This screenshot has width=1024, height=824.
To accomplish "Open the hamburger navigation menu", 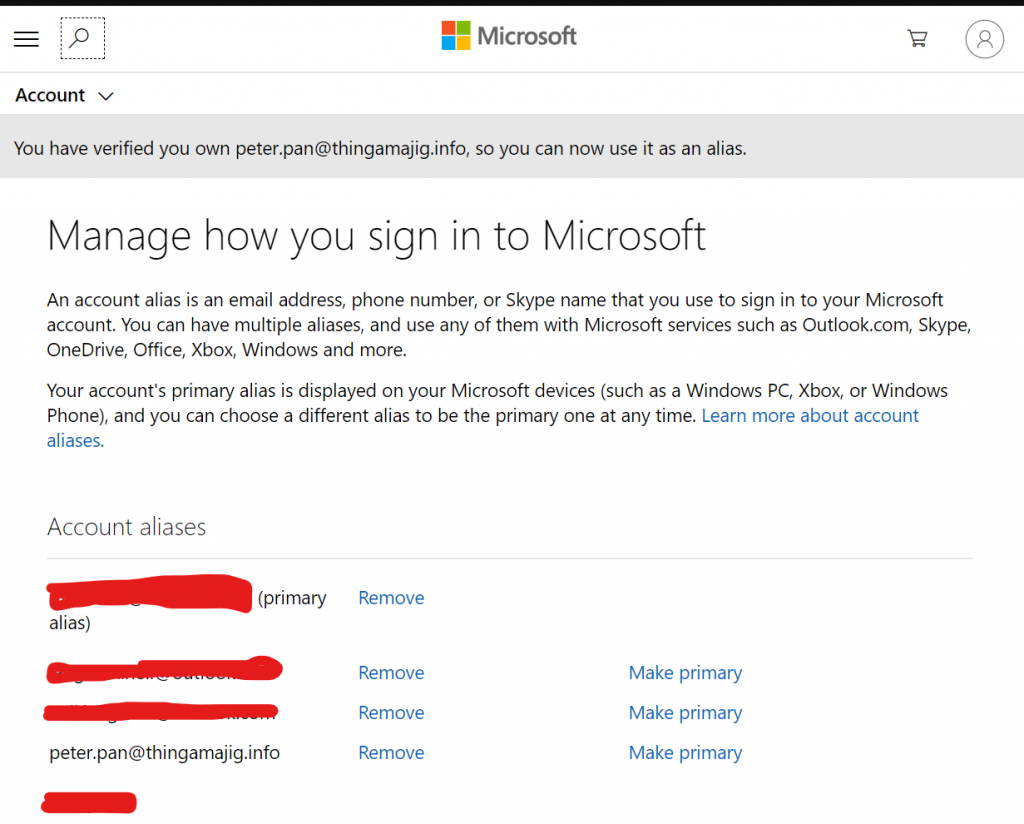I will pos(26,39).
